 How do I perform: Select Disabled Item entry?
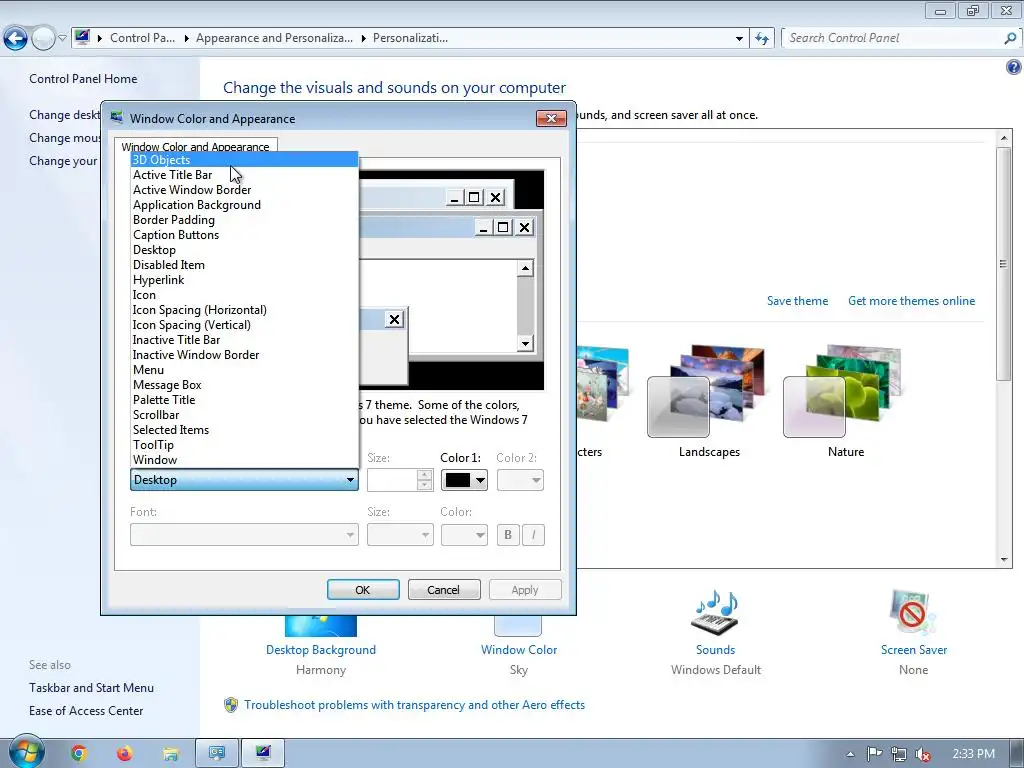click(244, 264)
